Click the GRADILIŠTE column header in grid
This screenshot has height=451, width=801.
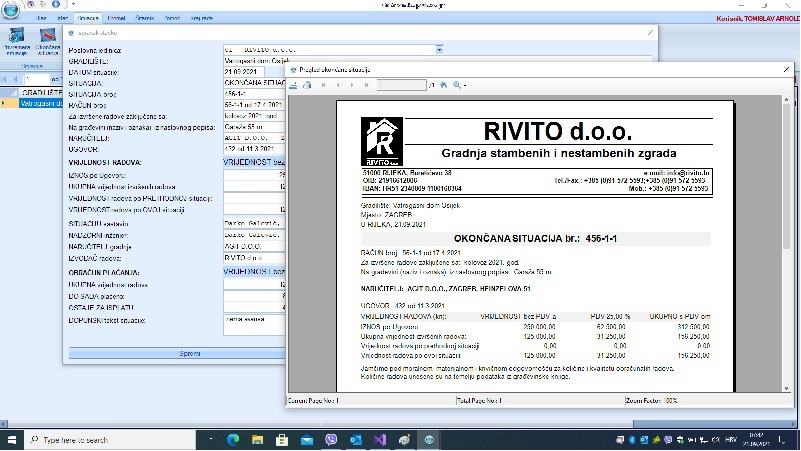[41, 92]
